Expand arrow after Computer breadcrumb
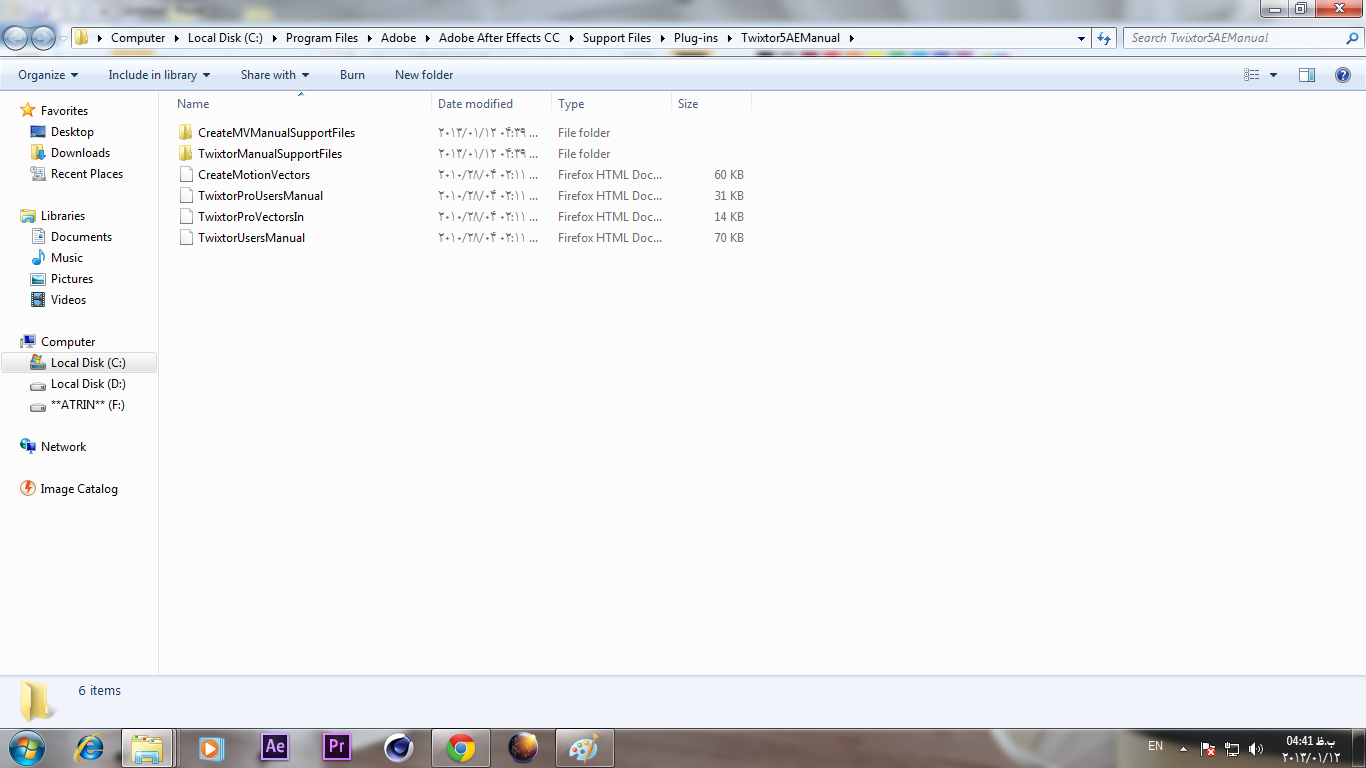Screen dimensions: 1366x768 point(177,38)
